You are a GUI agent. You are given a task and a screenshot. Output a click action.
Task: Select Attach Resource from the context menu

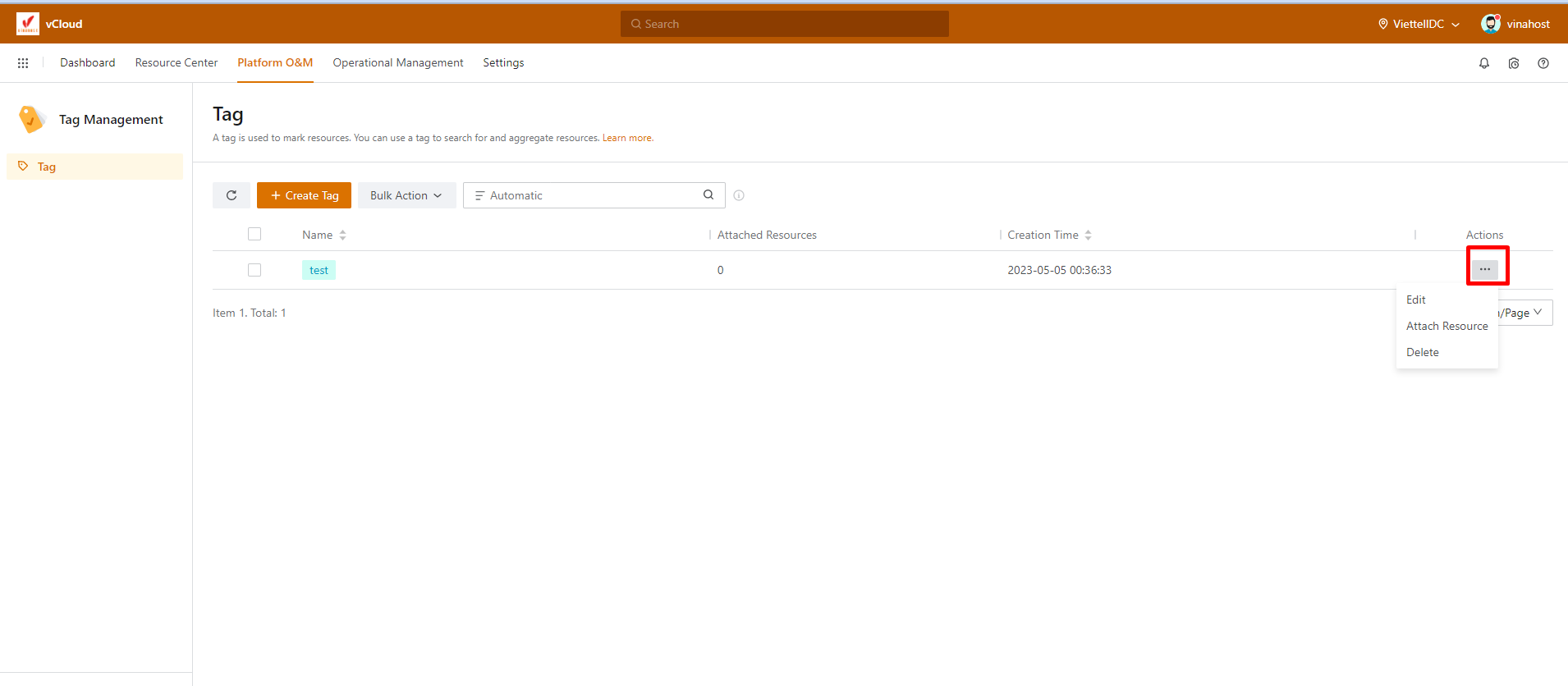pos(1447,326)
